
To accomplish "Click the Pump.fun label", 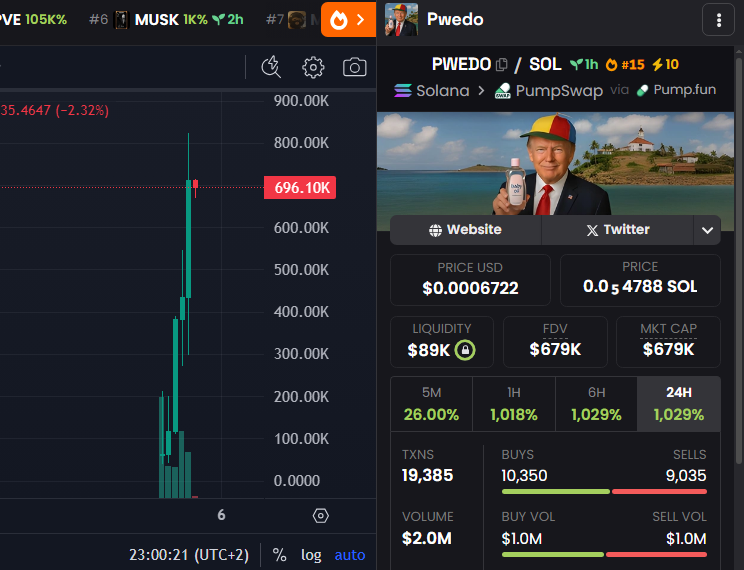I will 676,90.
